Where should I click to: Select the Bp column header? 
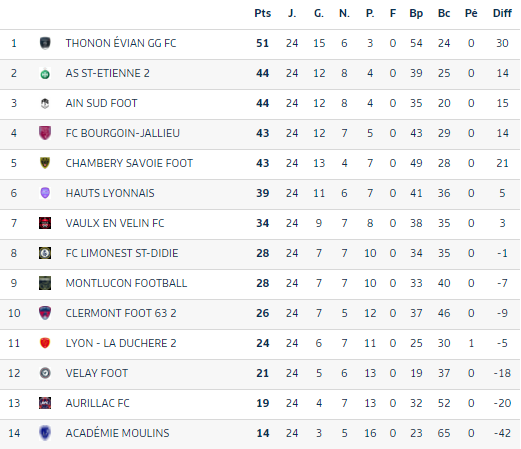point(416,14)
